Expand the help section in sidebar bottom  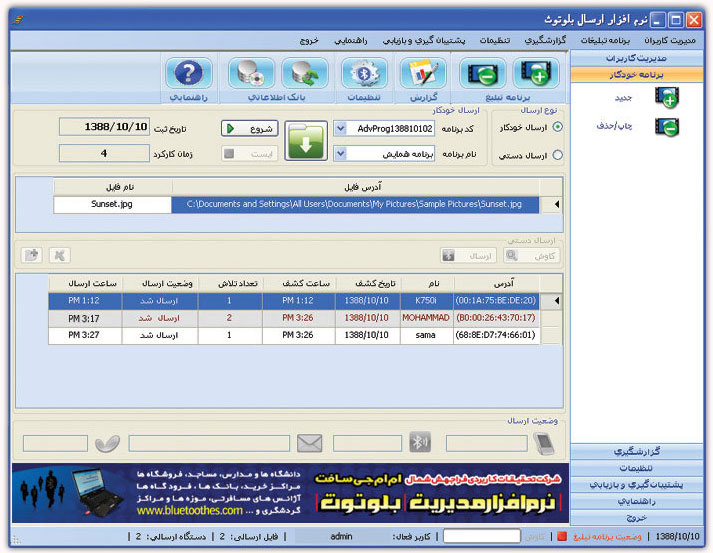click(x=636, y=501)
